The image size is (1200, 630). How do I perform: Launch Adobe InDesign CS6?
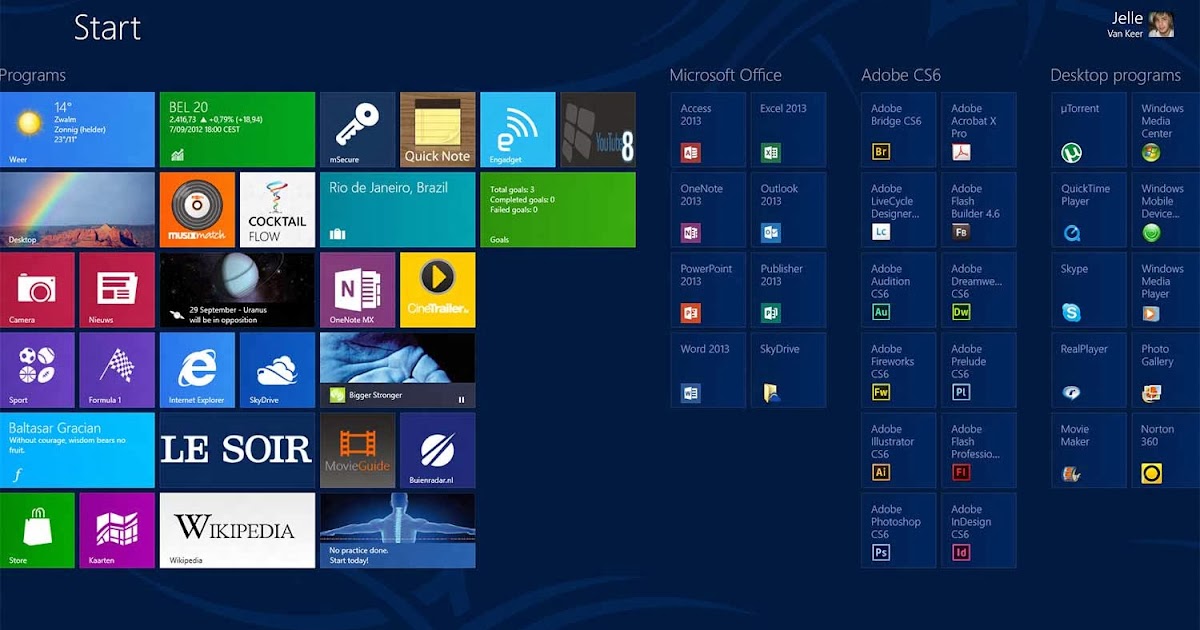tap(978, 530)
